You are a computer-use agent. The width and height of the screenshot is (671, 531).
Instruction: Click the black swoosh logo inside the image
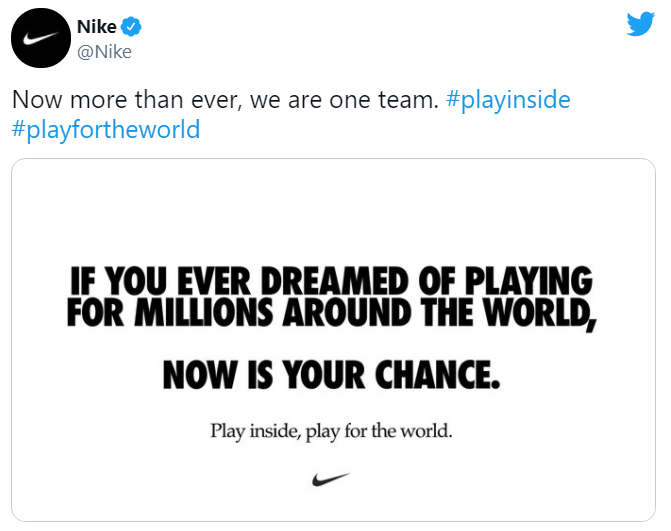(x=331, y=479)
